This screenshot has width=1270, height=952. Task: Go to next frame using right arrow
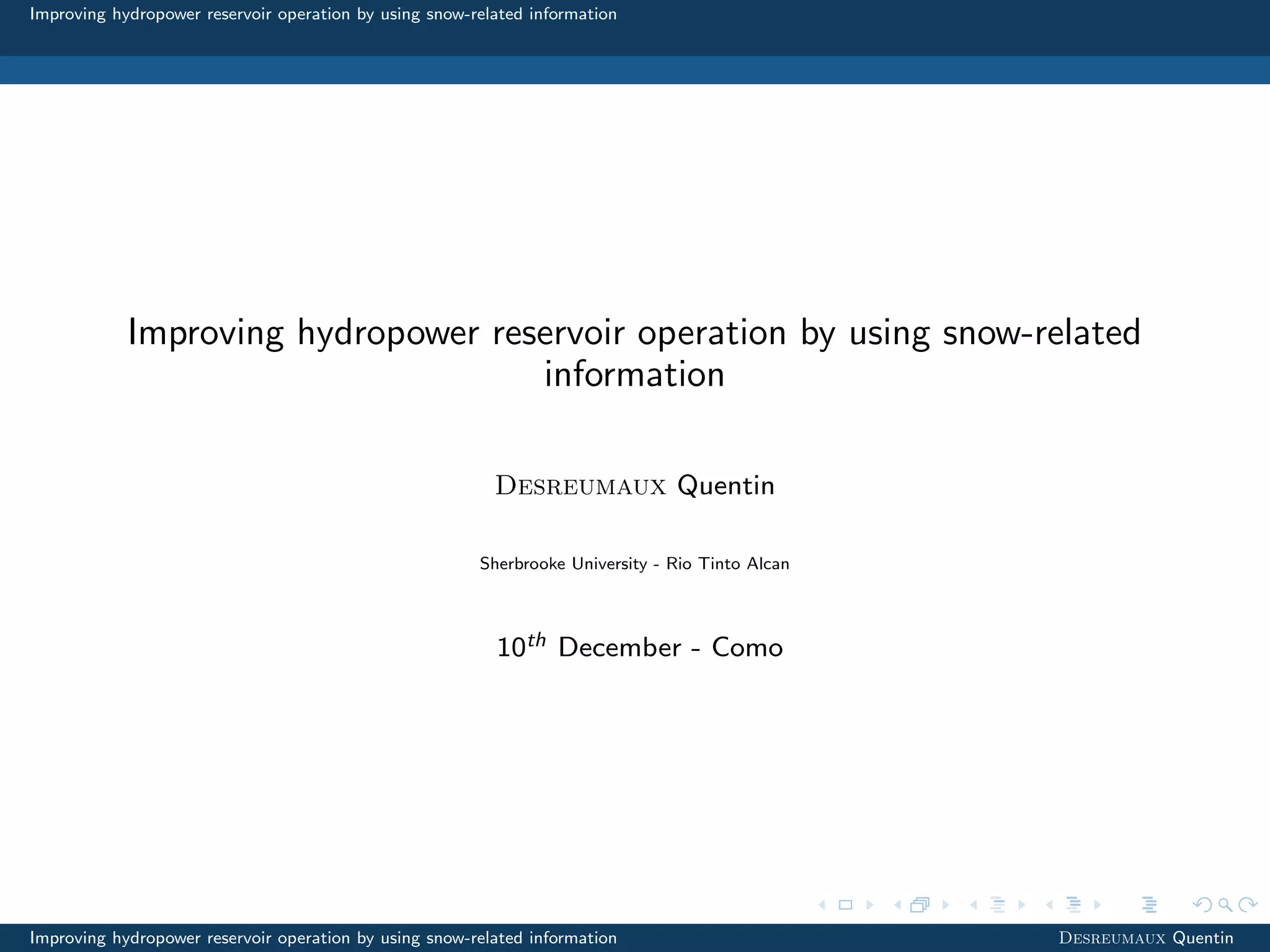(x=946, y=905)
